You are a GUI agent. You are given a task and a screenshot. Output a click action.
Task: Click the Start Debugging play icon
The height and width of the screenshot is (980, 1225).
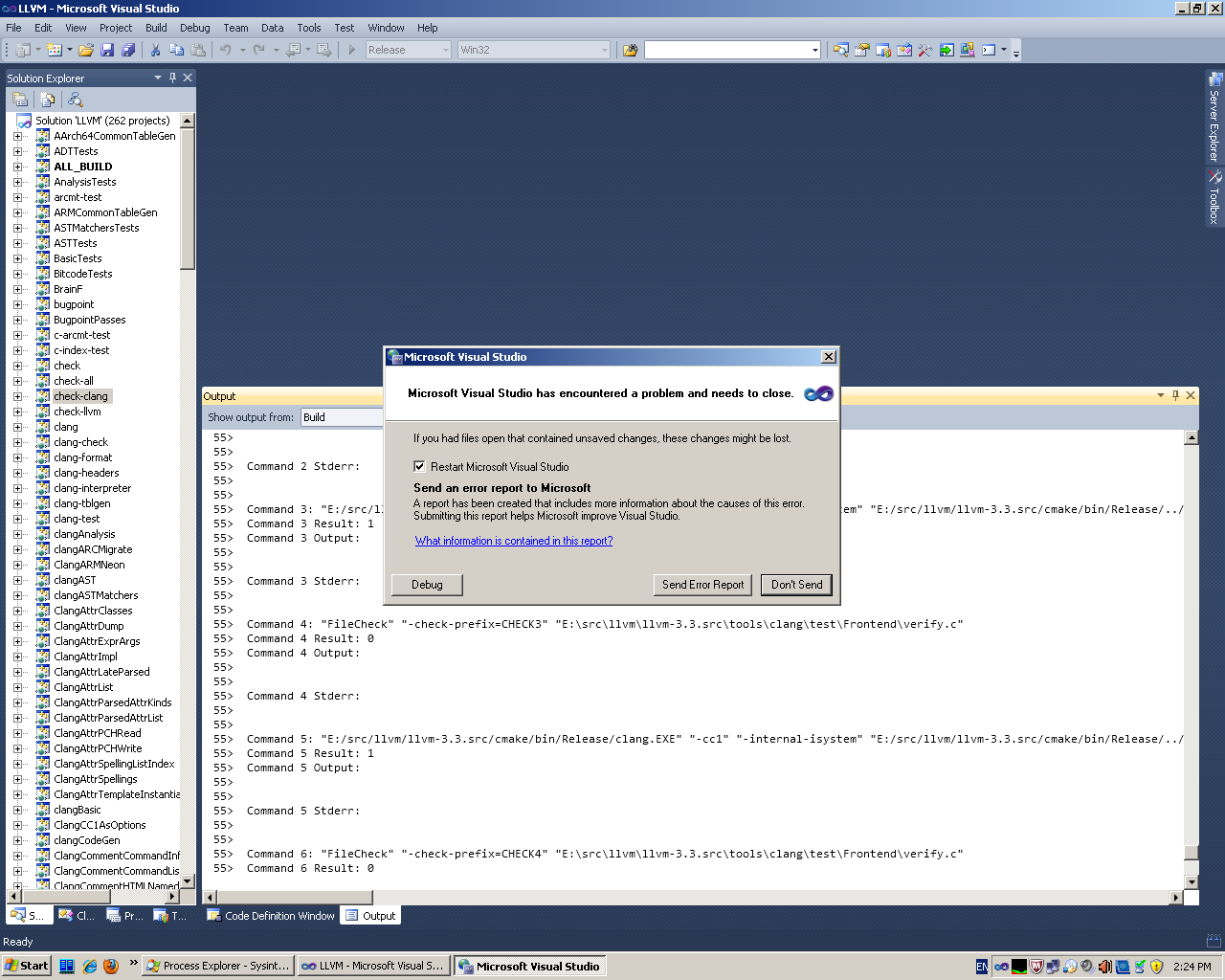pyautogui.click(x=352, y=50)
